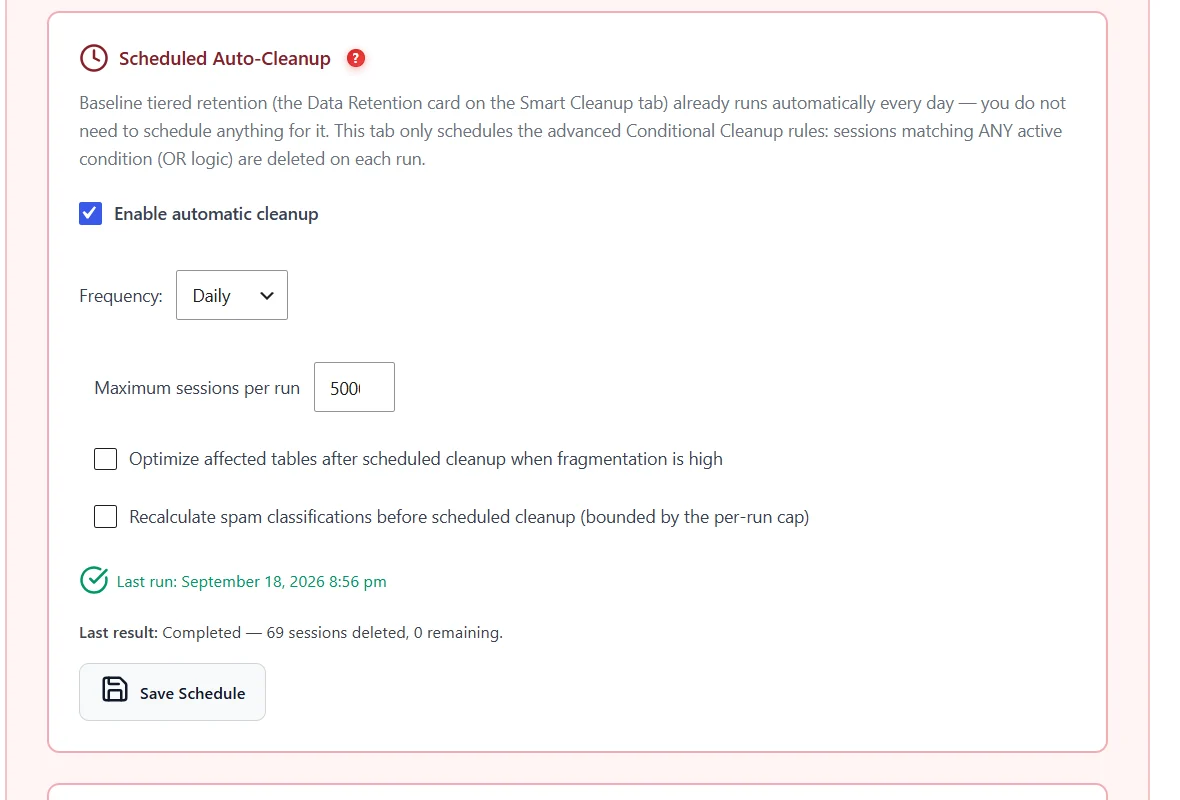The height and width of the screenshot is (800, 1180).
Task: Click the red help question mark icon
Action: point(355,58)
